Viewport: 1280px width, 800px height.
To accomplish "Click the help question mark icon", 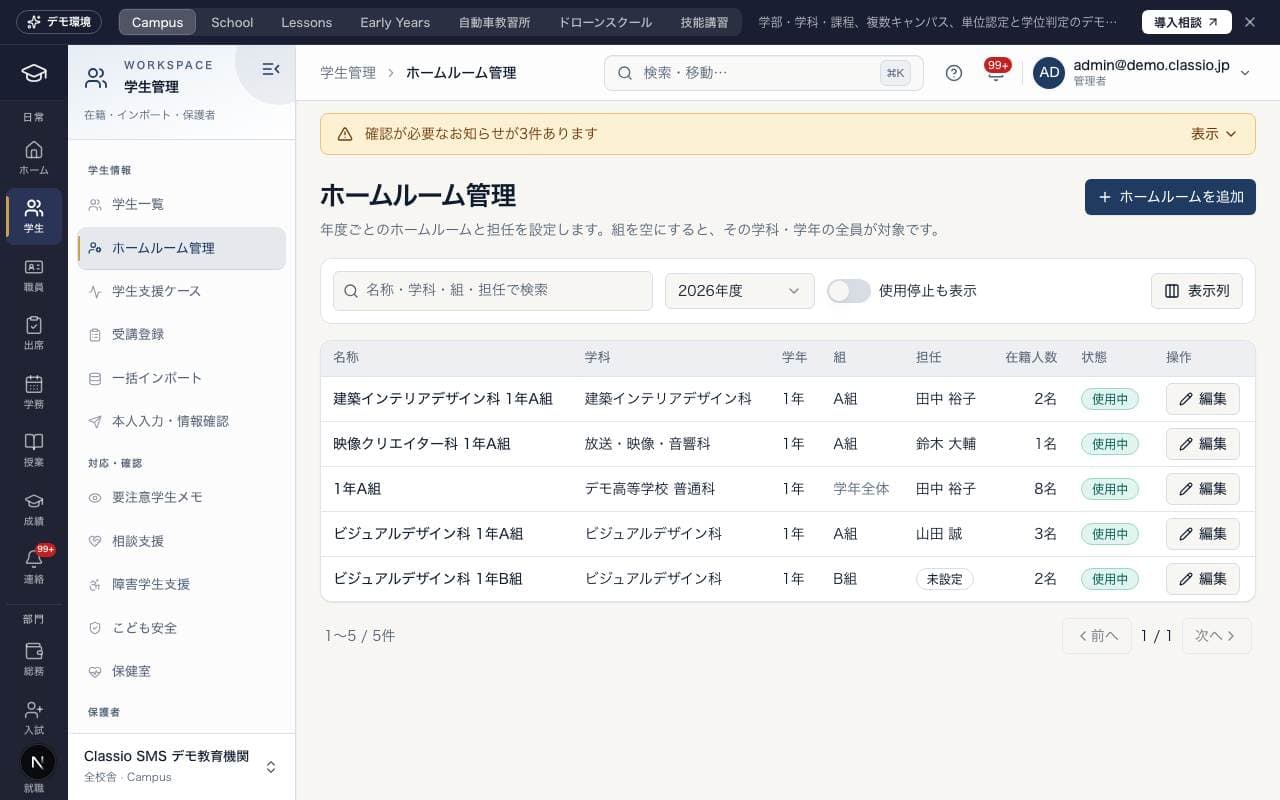I will pyautogui.click(x=954, y=73).
